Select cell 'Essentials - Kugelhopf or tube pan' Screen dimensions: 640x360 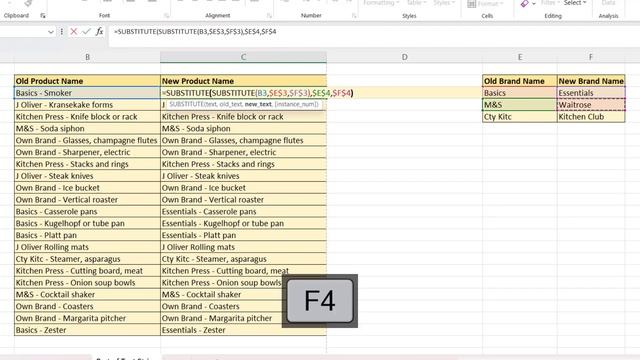tap(243, 223)
